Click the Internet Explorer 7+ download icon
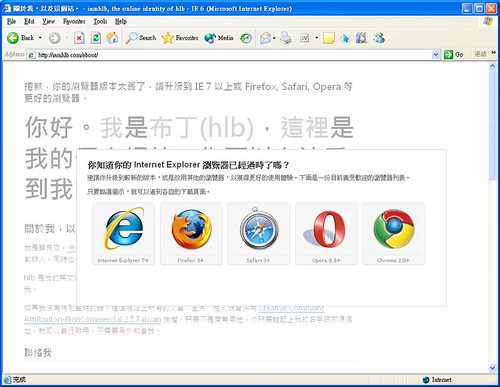The height and width of the screenshot is (387, 500). (x=124, y=234)
